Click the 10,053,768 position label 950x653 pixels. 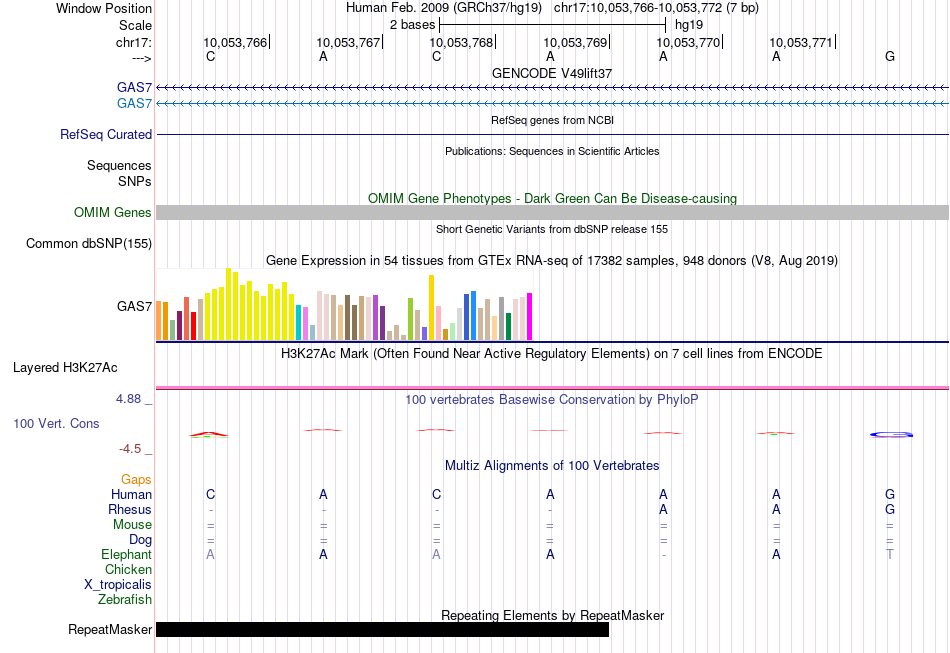pos(462,42)
